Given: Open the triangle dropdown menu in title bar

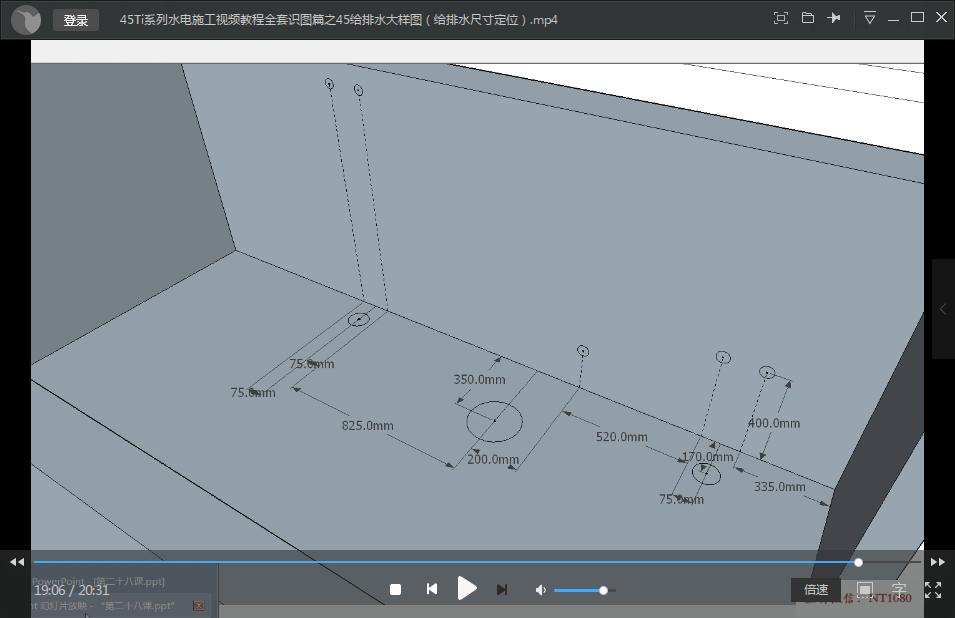Looking at the screenshot, I should tap(870, 18).
